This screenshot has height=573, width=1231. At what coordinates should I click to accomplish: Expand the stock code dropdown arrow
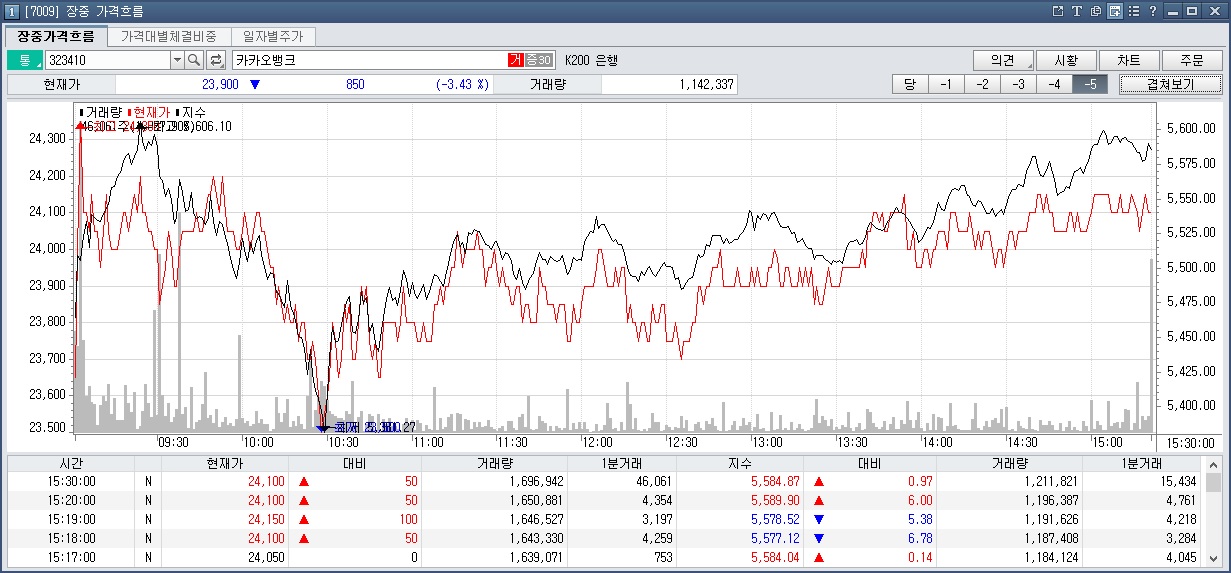pyautogui.click(x=178, y=60)
